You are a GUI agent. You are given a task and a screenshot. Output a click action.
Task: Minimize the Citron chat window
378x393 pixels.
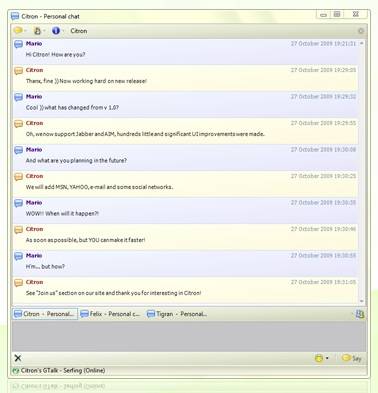tap(323, 15)
